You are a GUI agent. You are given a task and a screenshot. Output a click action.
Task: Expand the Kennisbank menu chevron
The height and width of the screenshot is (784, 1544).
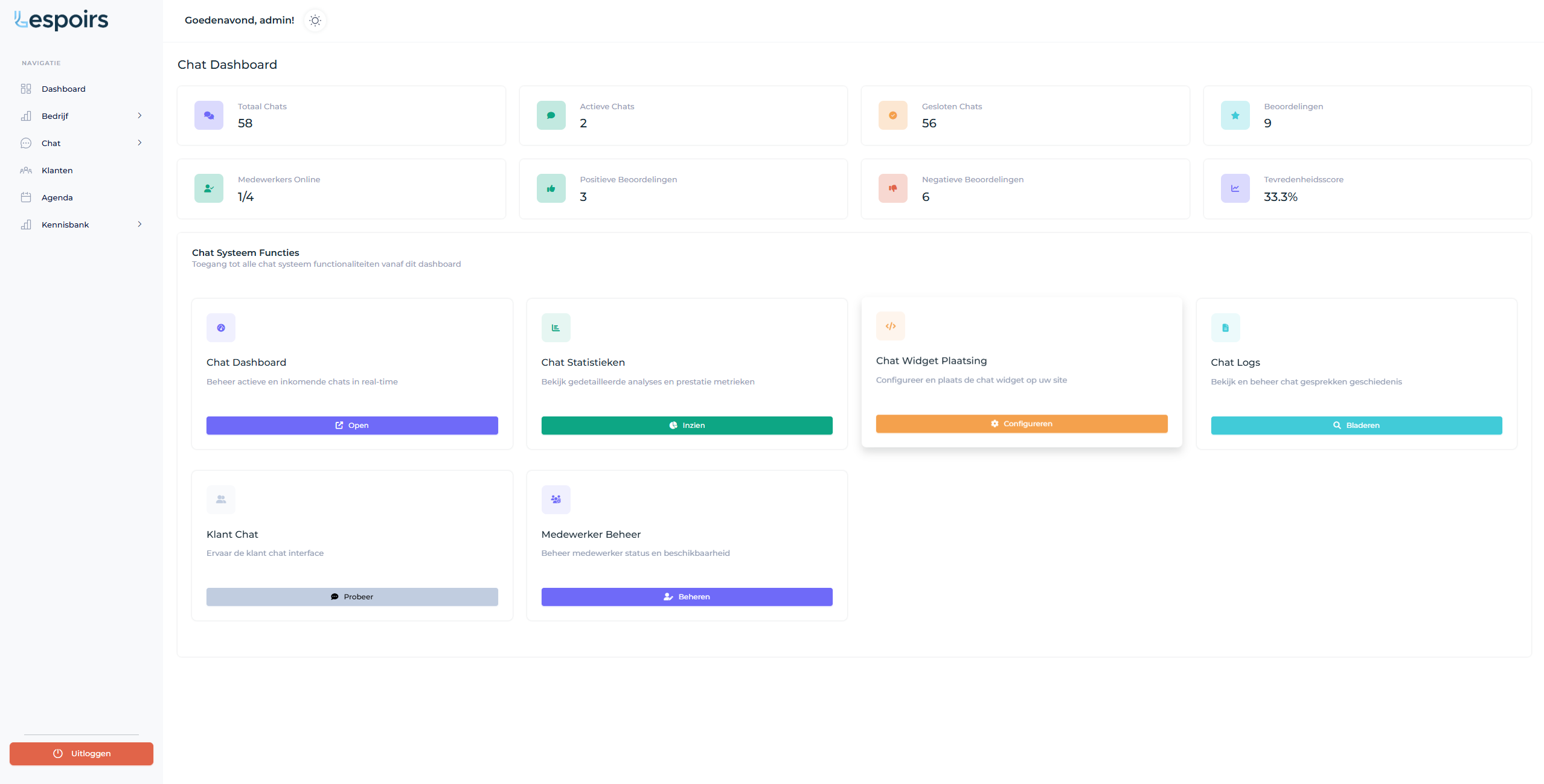point(139,225)
